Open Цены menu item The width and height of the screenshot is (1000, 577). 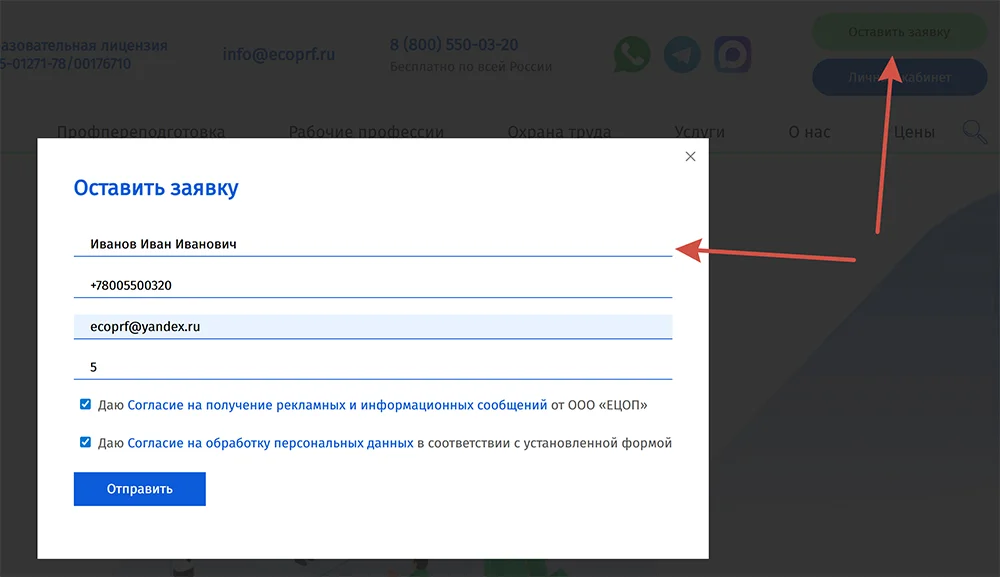coord(914,132)
